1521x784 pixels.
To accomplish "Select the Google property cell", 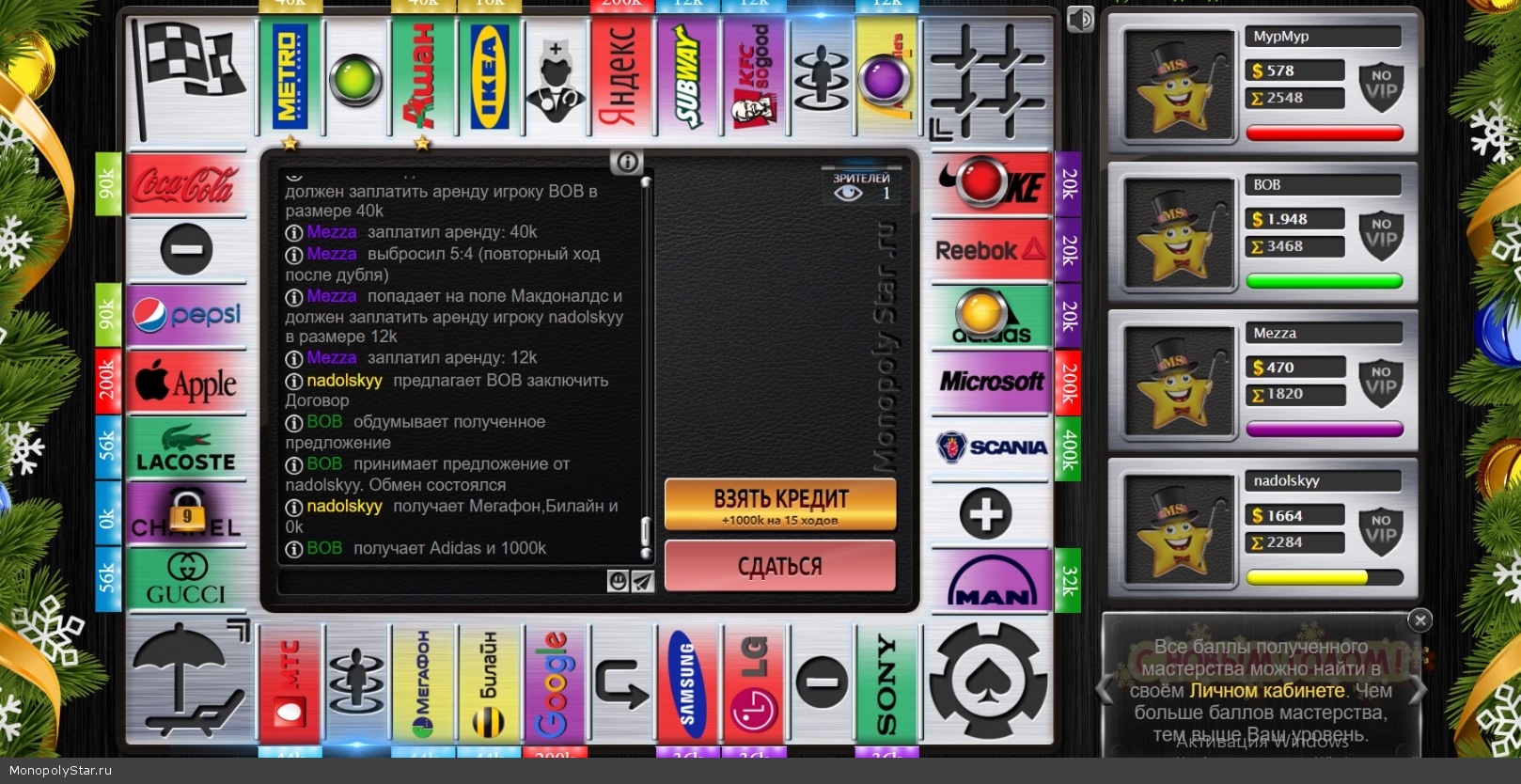I will (x=556, y=683).
